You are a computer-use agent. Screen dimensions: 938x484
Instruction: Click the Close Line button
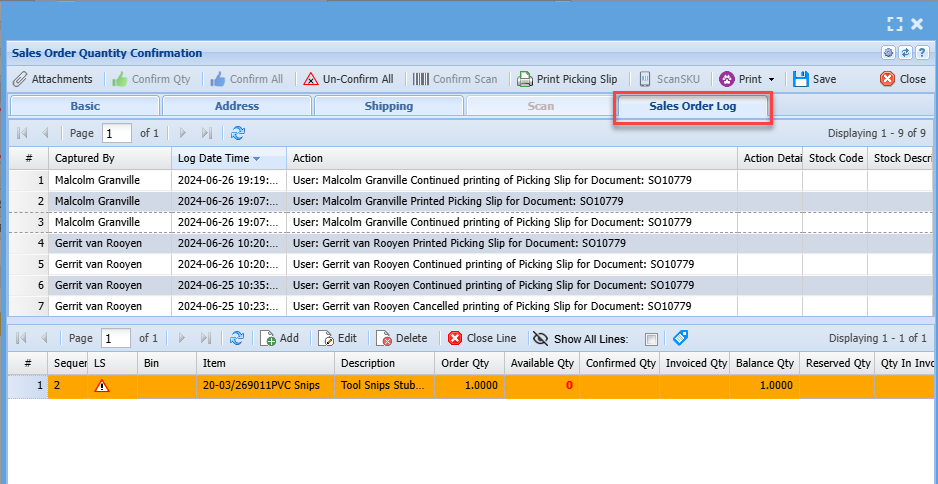(x=482, y=338)
